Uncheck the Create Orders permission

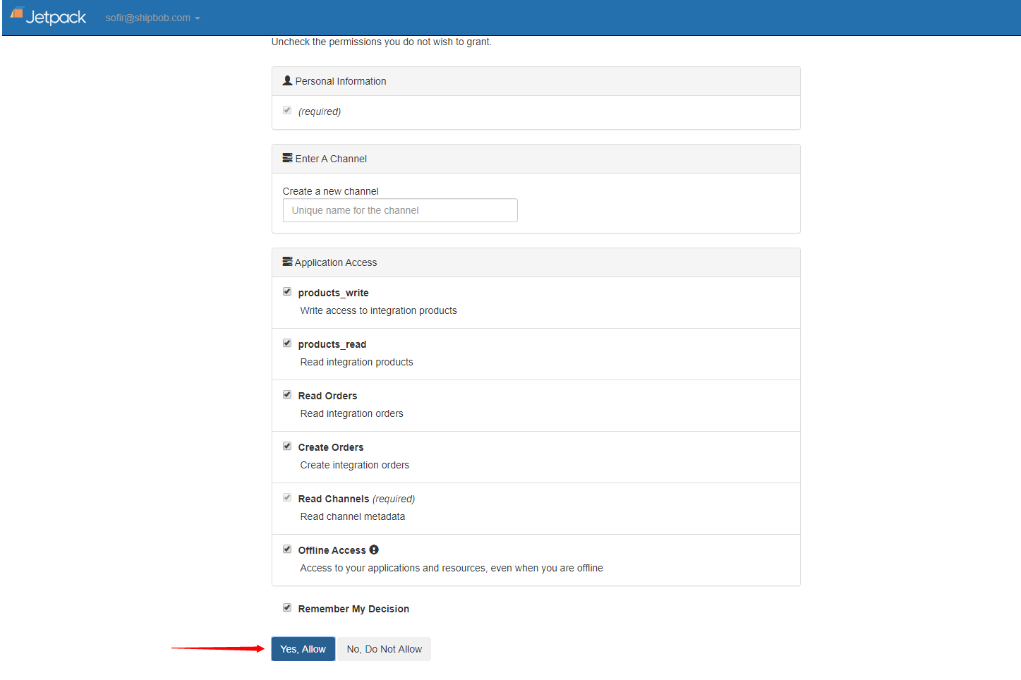[x=287, y=445]
